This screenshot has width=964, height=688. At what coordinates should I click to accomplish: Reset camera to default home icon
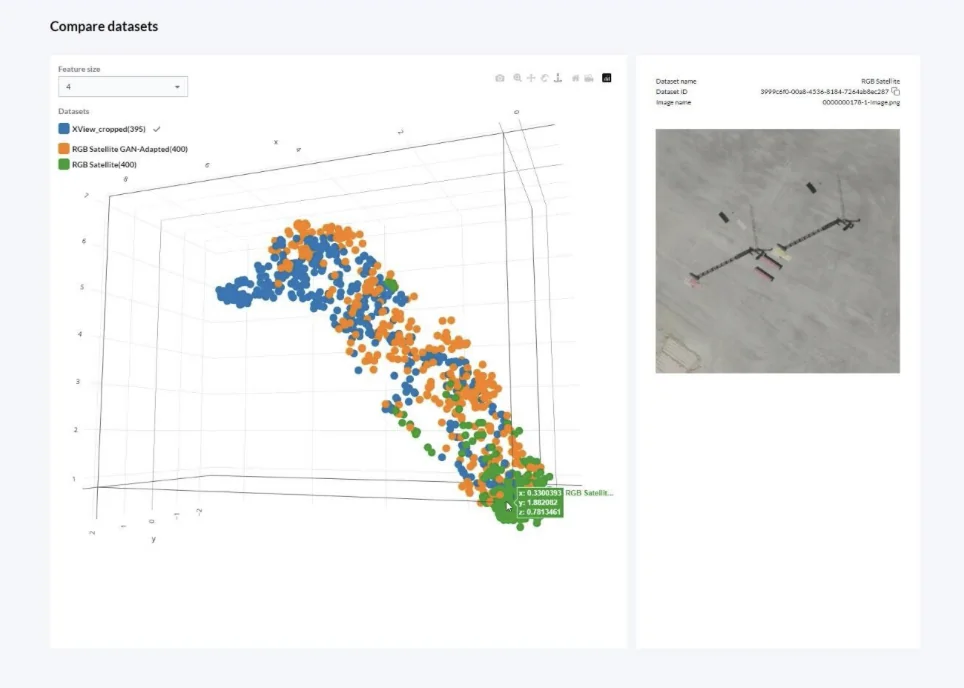coord(575,78)
